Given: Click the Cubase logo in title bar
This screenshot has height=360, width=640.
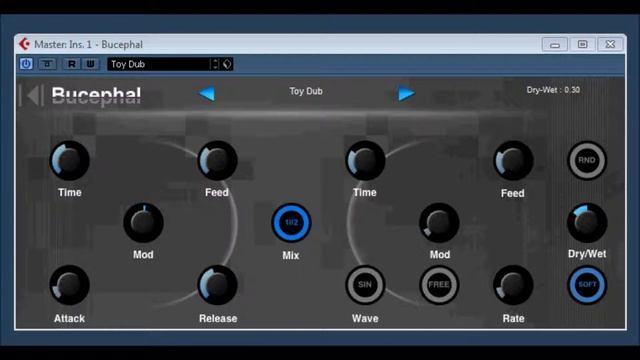Looking at the screenshot, I should (x=24, y=44).
